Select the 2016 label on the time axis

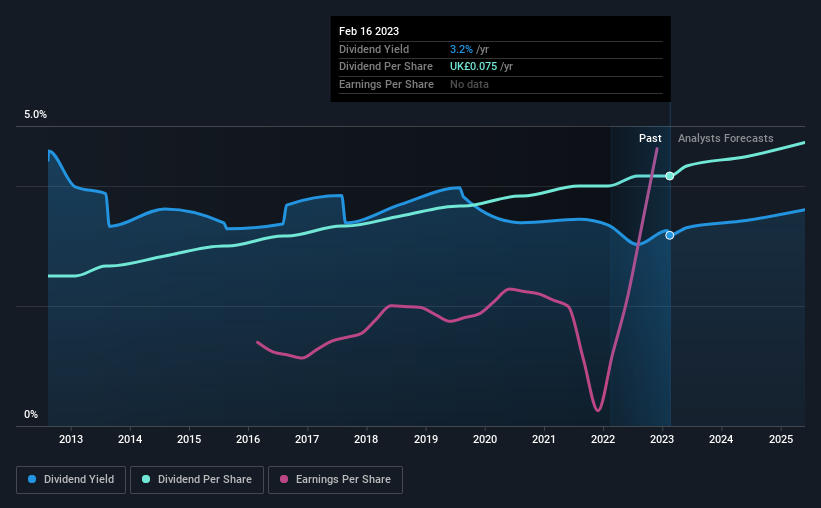(x=248, y=439)
